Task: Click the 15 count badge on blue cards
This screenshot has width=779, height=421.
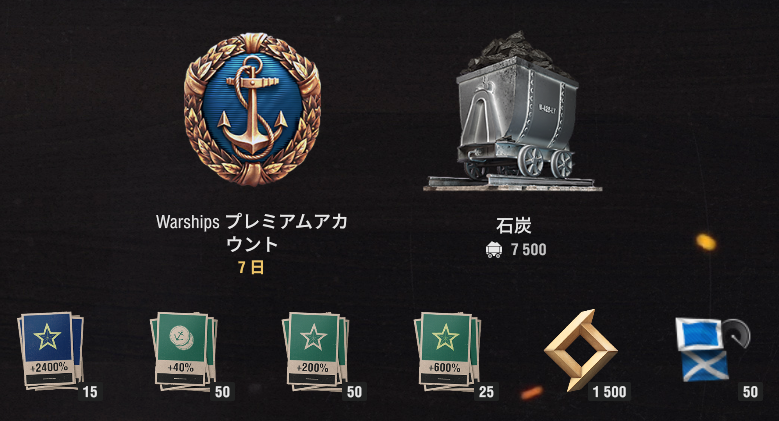Action: coord(90,392)
